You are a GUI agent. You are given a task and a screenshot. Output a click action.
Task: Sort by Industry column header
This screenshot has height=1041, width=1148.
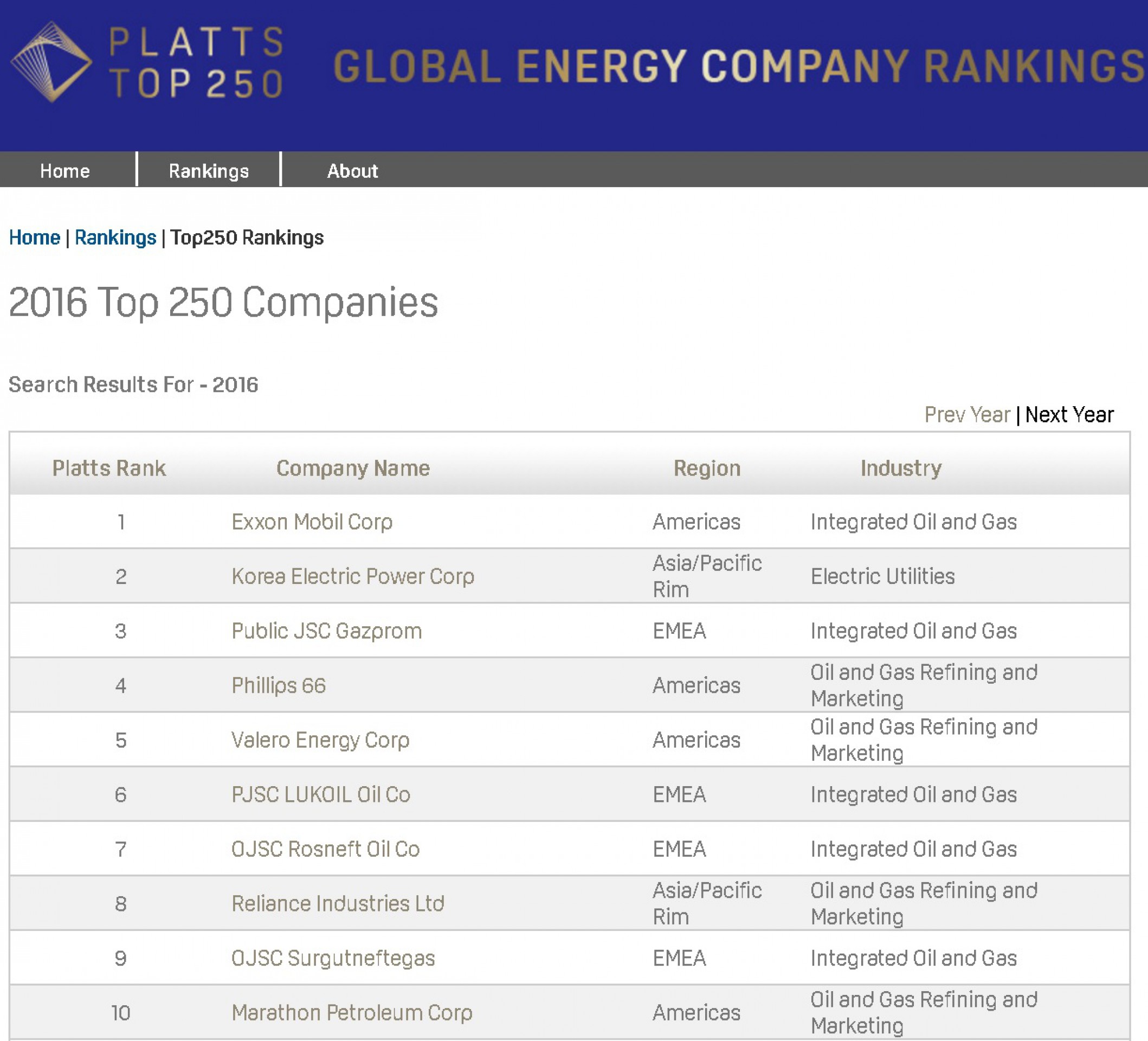900,468
